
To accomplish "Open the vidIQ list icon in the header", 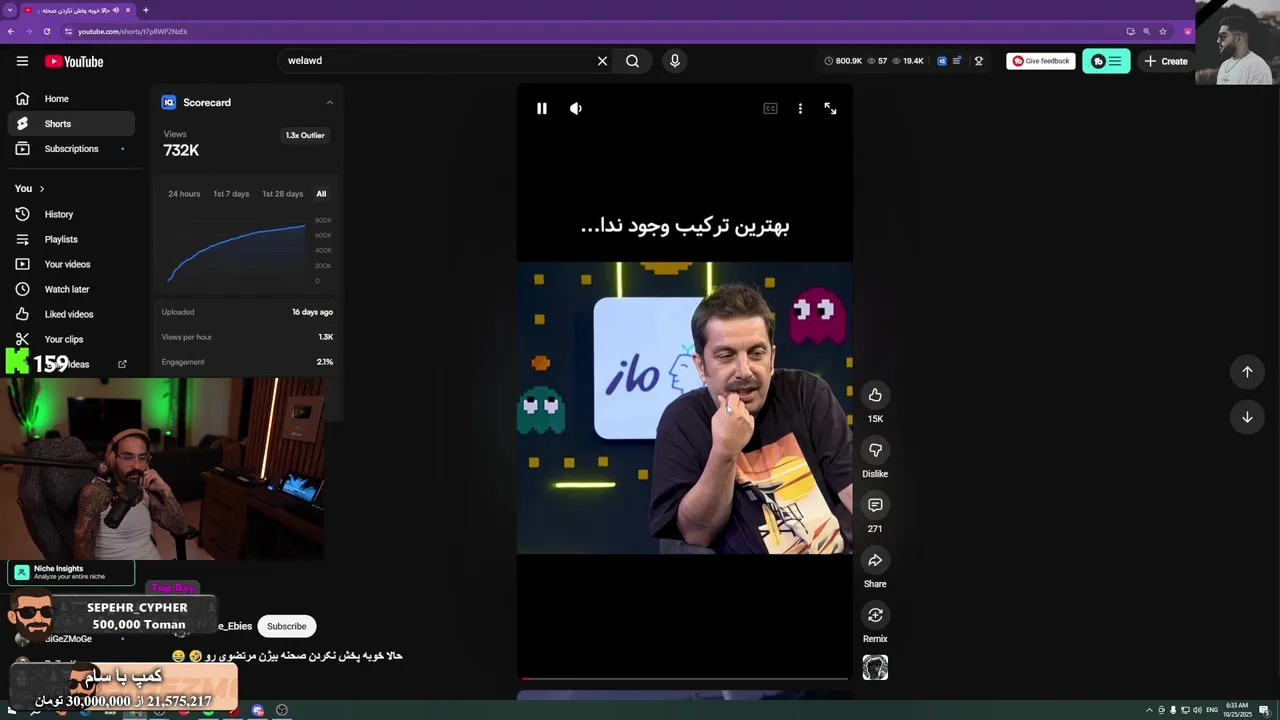I will tap(957, 61).
